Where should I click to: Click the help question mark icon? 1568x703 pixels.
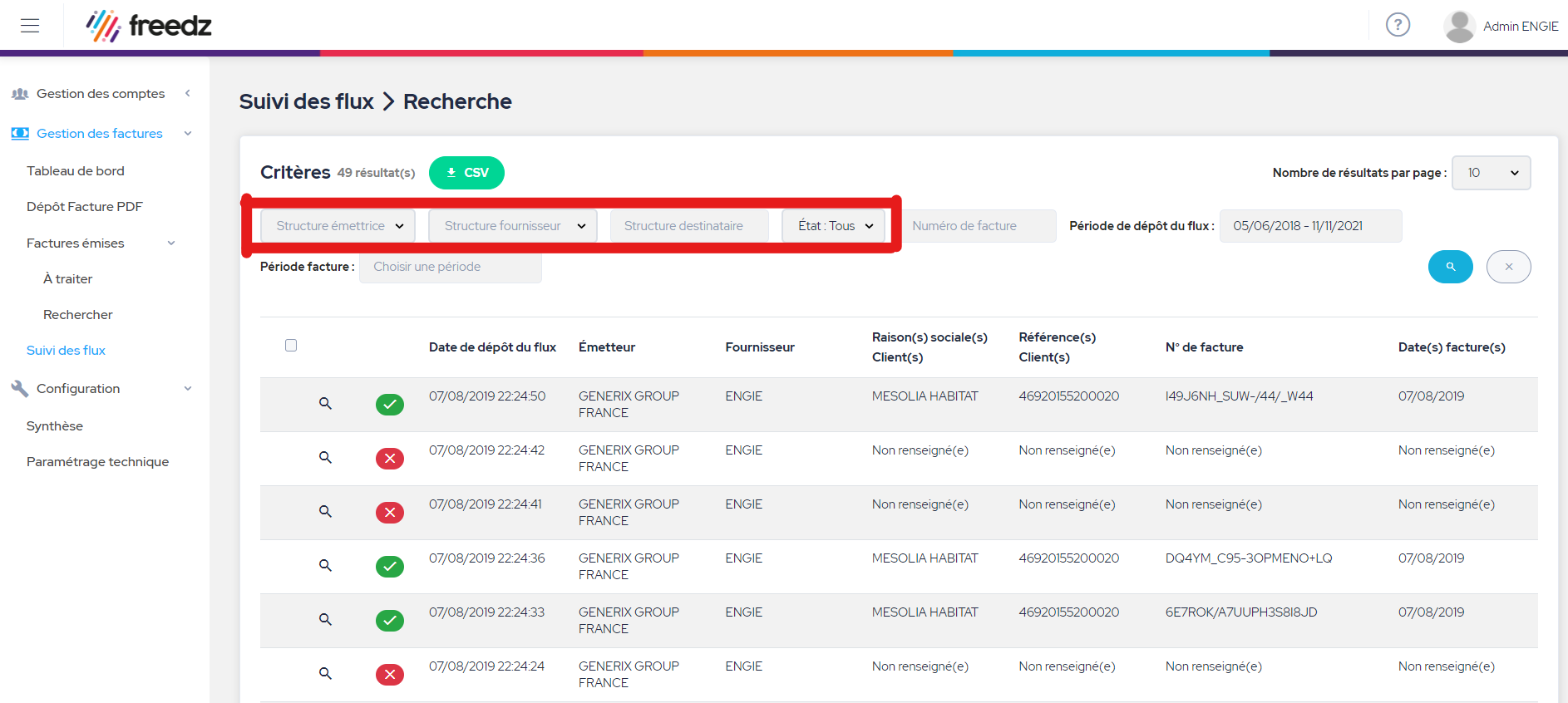pyautogui.click(x=1398, y=25)
